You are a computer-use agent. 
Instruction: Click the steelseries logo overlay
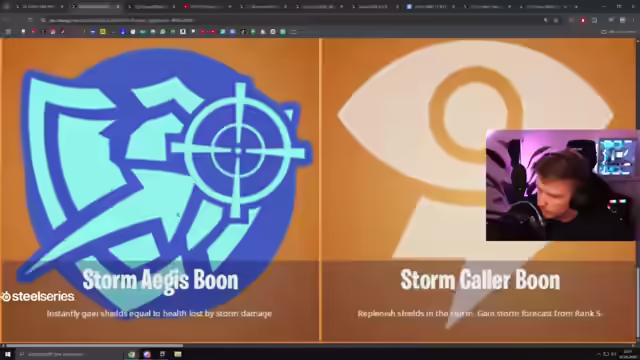[x=38, y=297]
